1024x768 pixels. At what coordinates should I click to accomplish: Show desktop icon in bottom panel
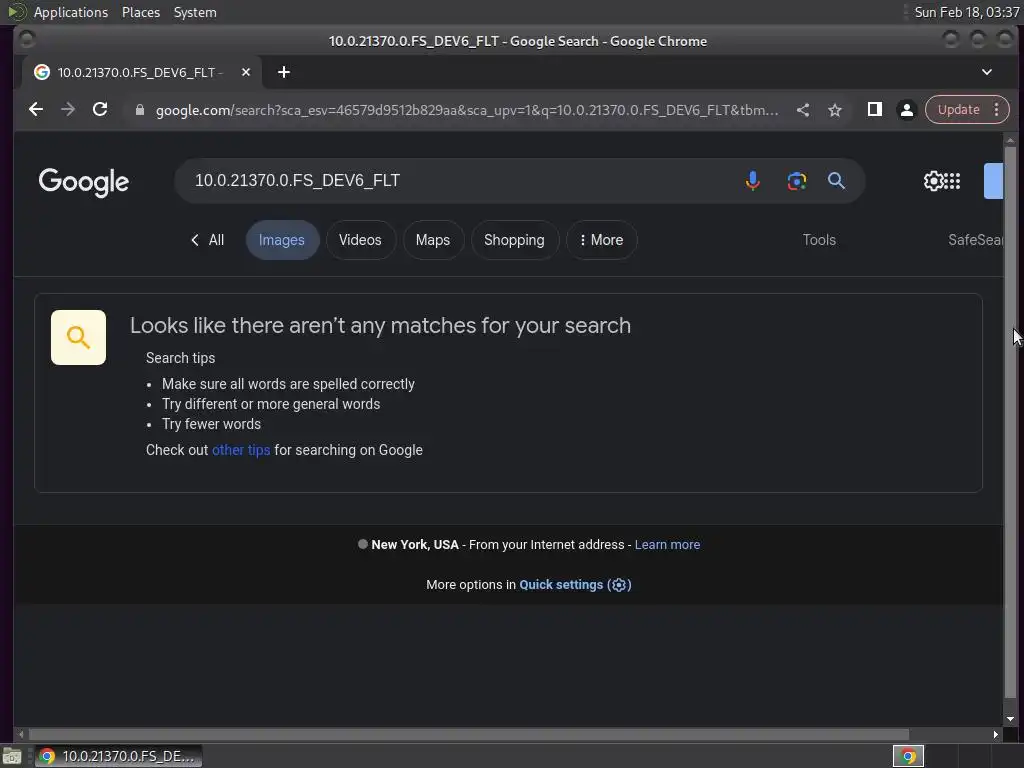(12, 757)
